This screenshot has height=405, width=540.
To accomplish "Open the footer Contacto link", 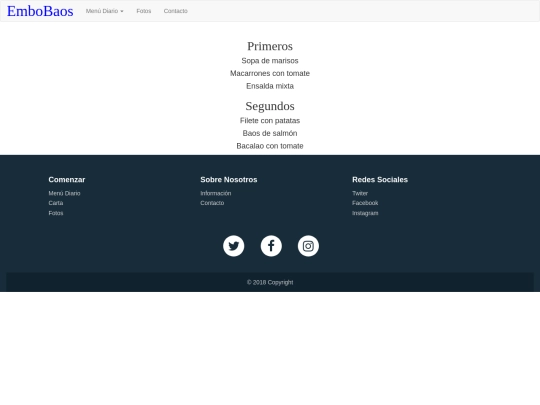I will 212,203.
